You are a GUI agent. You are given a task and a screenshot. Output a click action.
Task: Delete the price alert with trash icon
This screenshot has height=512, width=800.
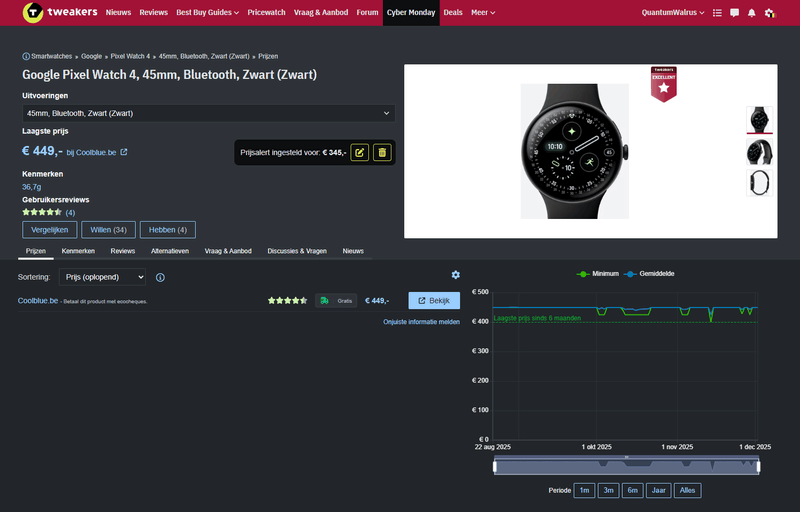point(382,152)
